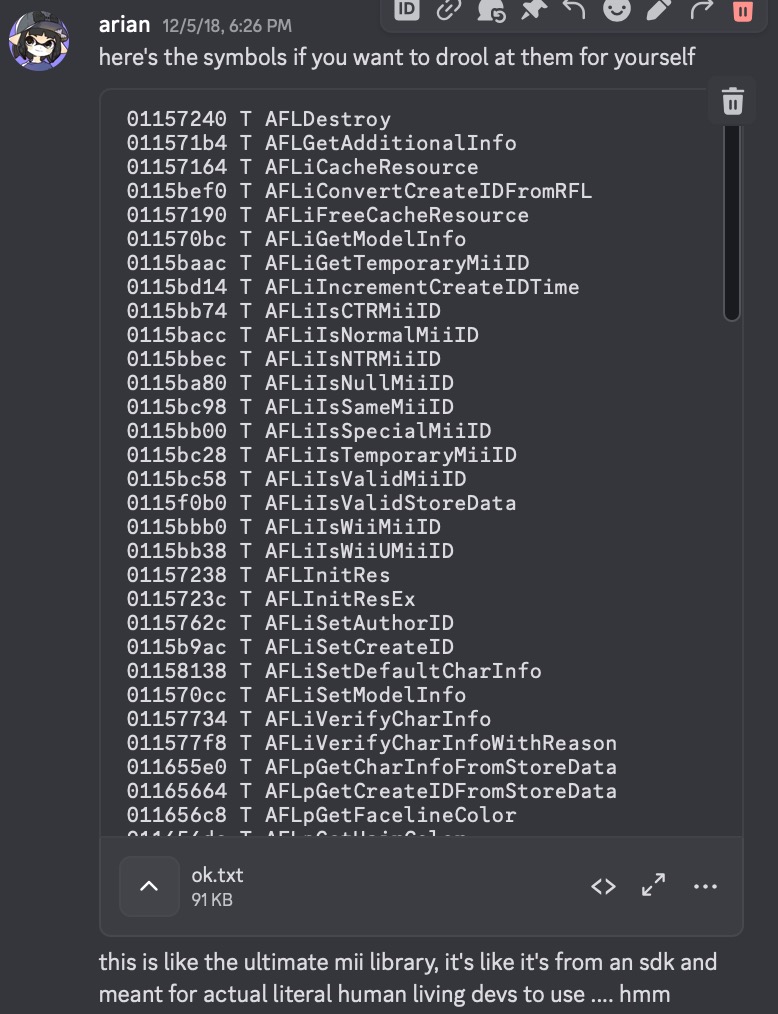778x1014 pixels.
Task: Open arian's profile from username
Action: (x=123, y=24)
